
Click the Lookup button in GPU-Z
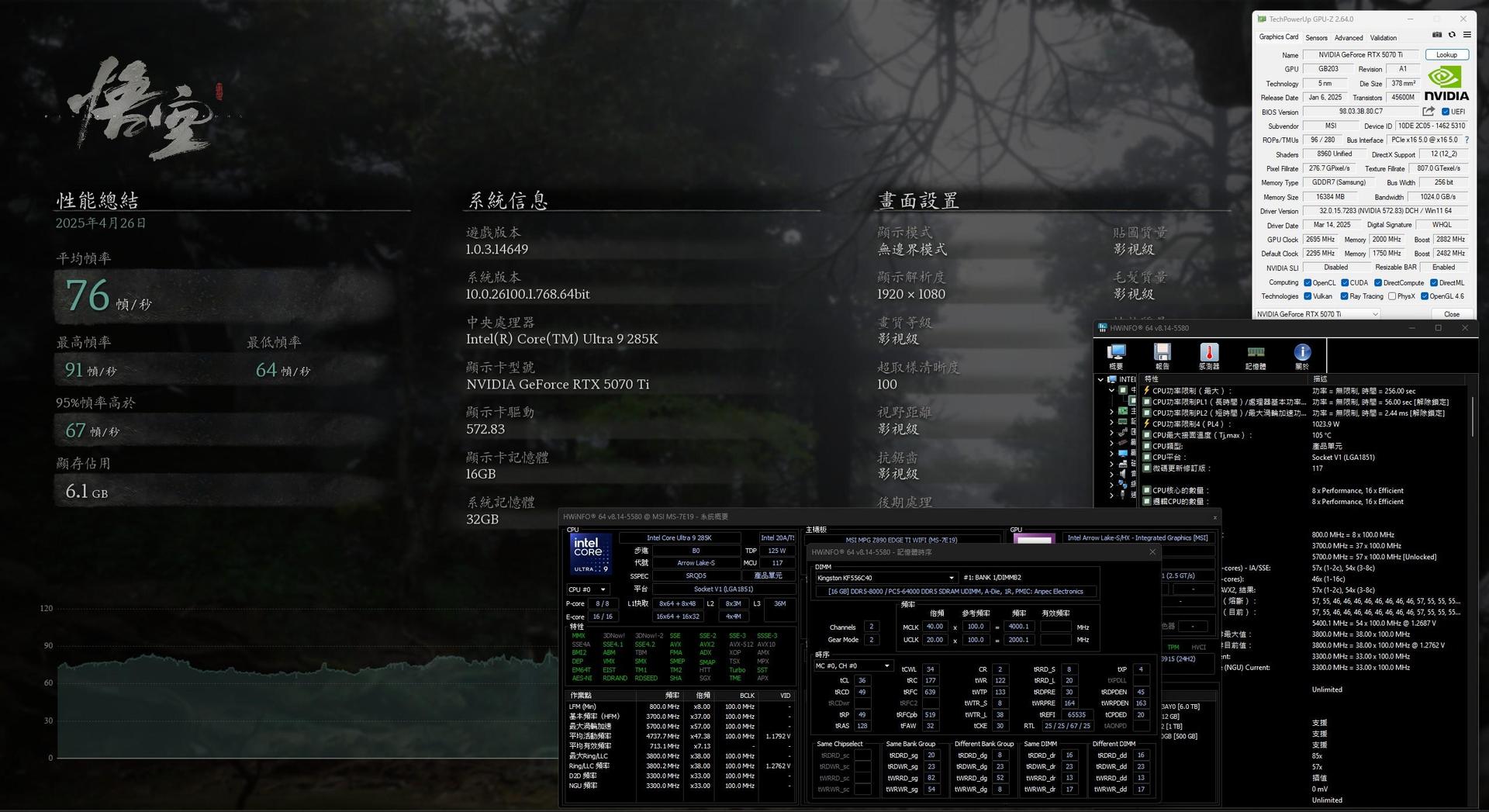point(1446,55)
